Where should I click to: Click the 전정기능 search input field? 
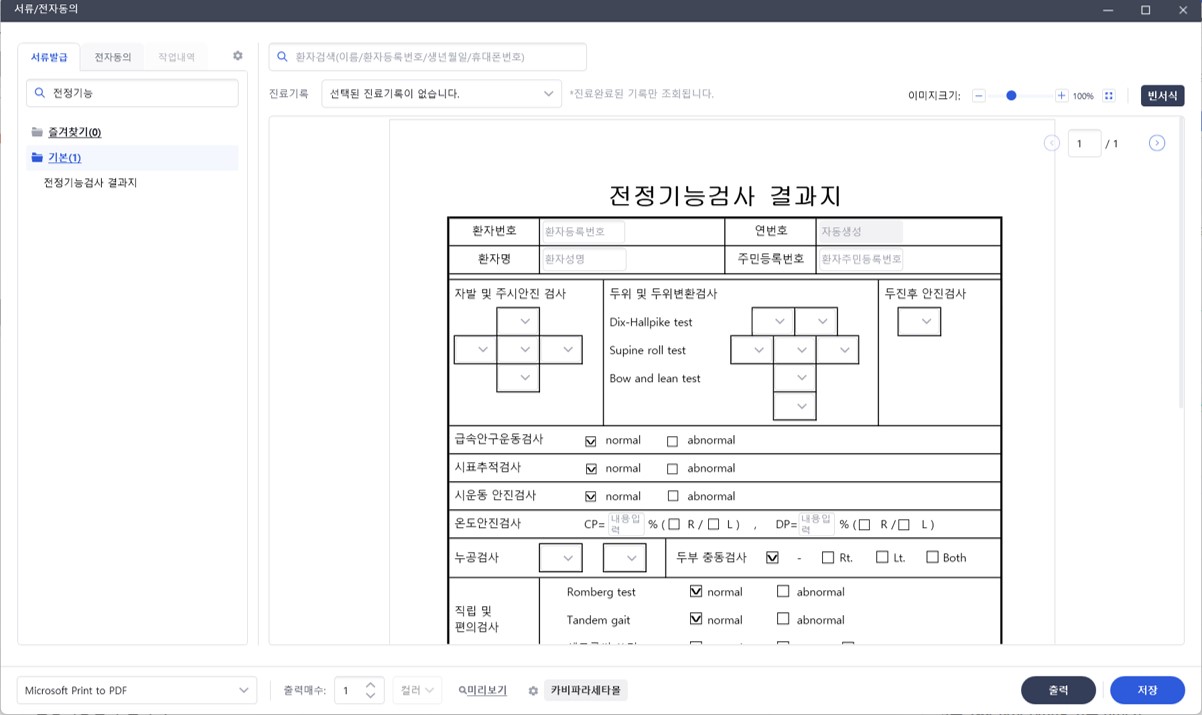pos(132,92)
